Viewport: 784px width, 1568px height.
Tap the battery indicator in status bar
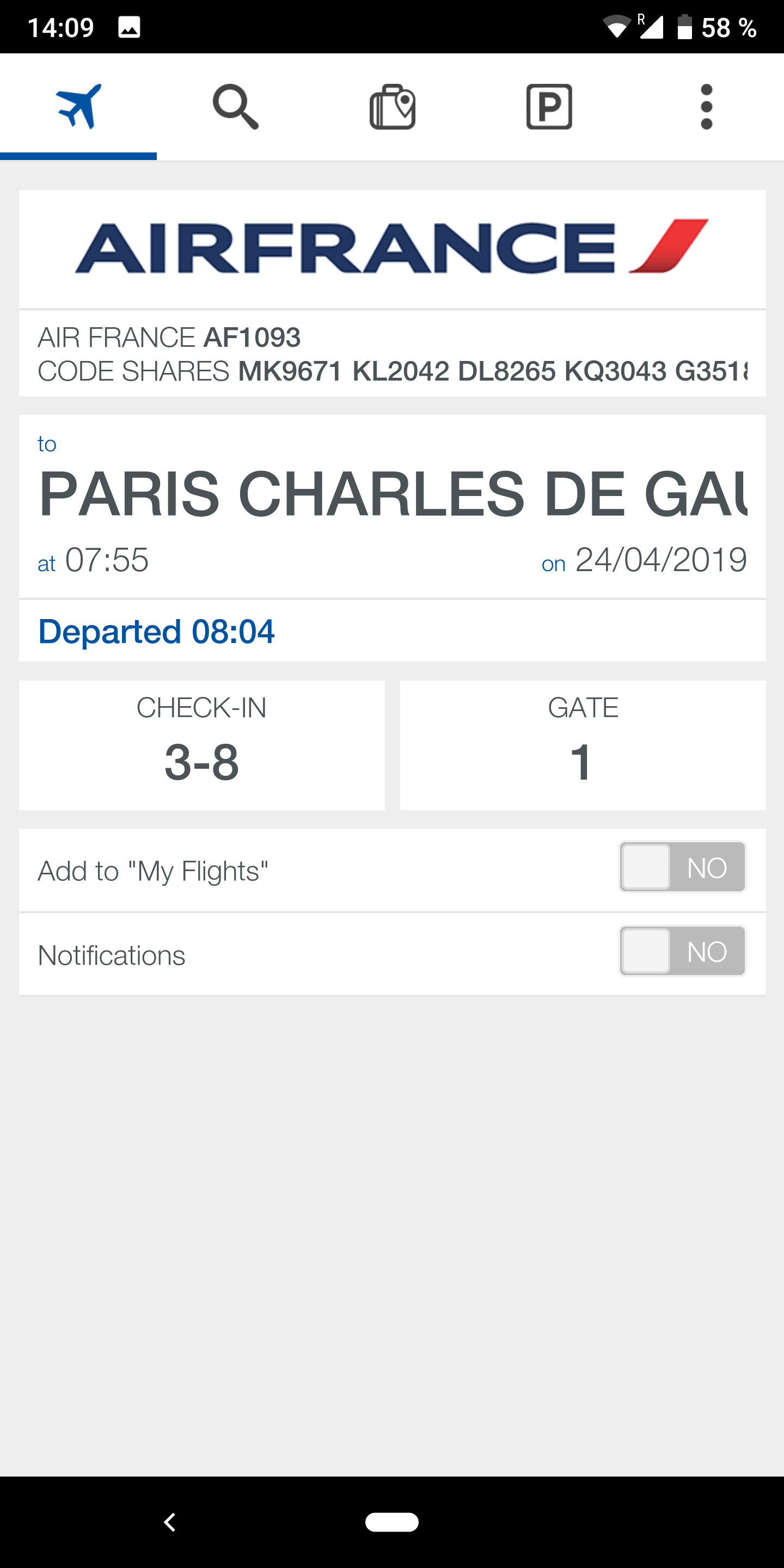coord(685,27)
